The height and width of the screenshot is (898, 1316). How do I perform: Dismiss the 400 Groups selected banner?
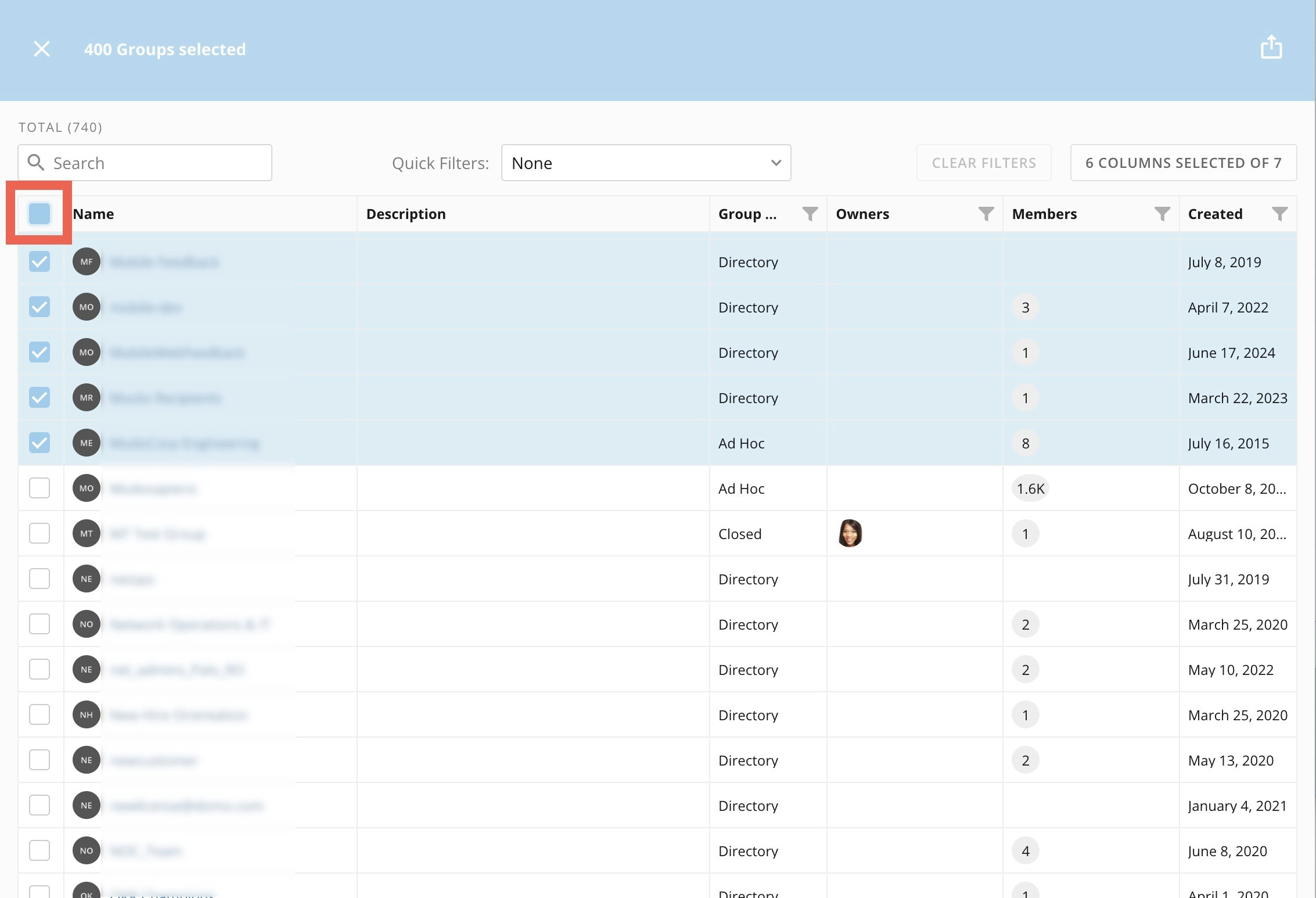[x=42, y=49]
